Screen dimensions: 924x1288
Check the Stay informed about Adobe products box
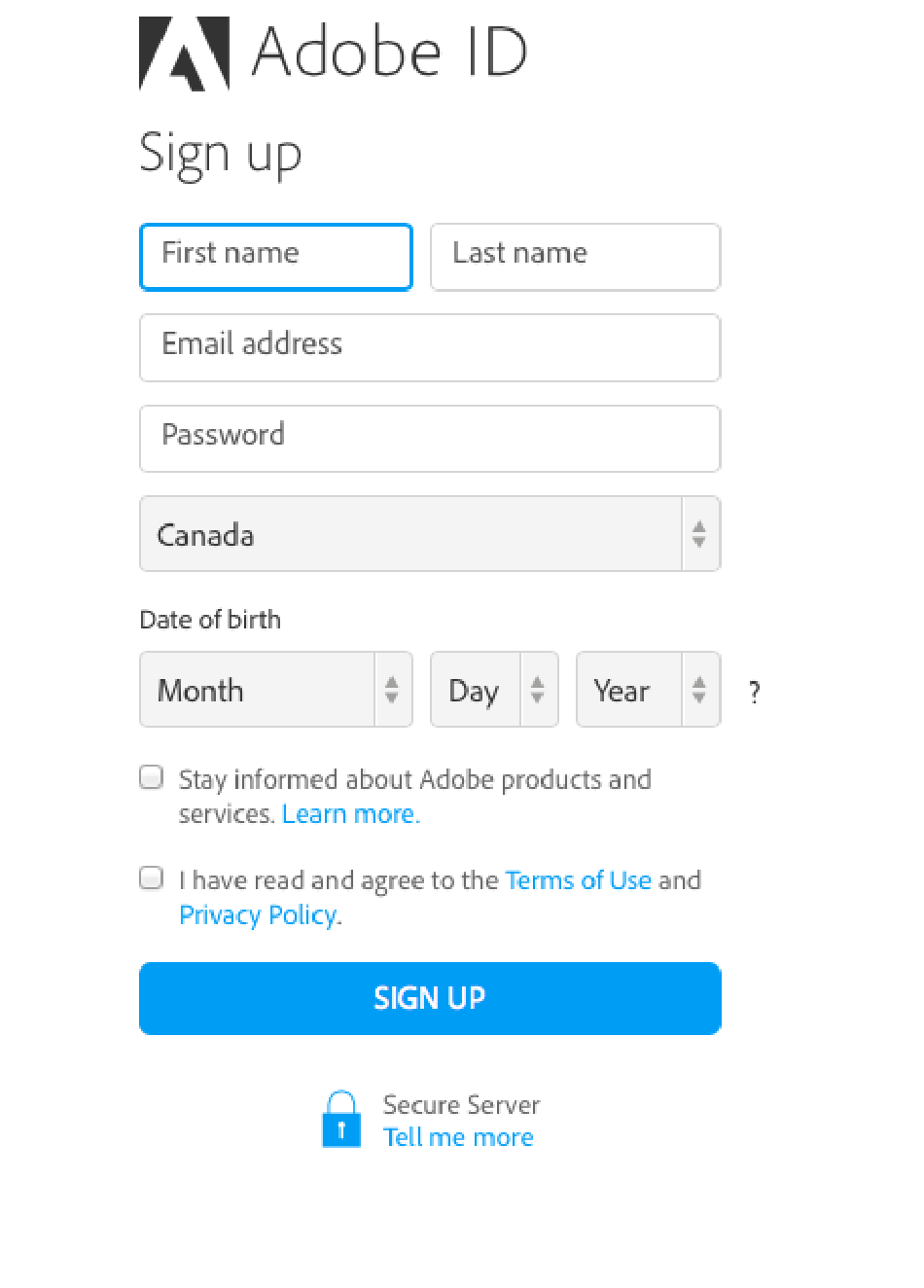pos(151,777)
